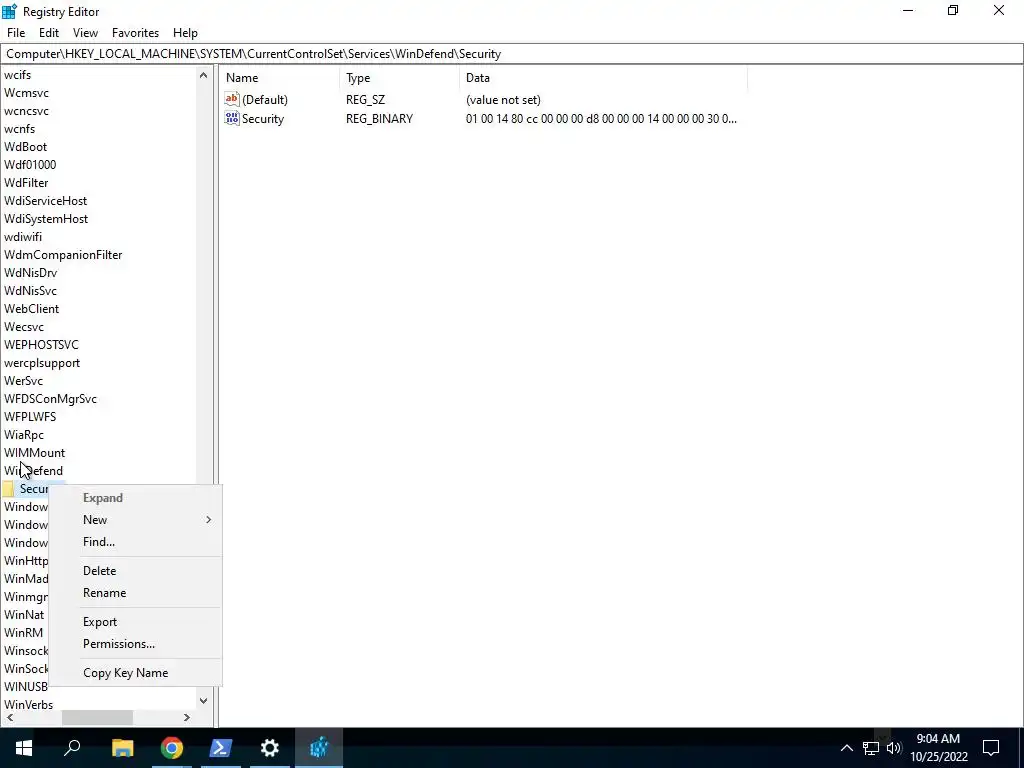Screen dimensions: 1024x768
Task: Select the Wcmsvc key in tree
Action: point(26,93)
